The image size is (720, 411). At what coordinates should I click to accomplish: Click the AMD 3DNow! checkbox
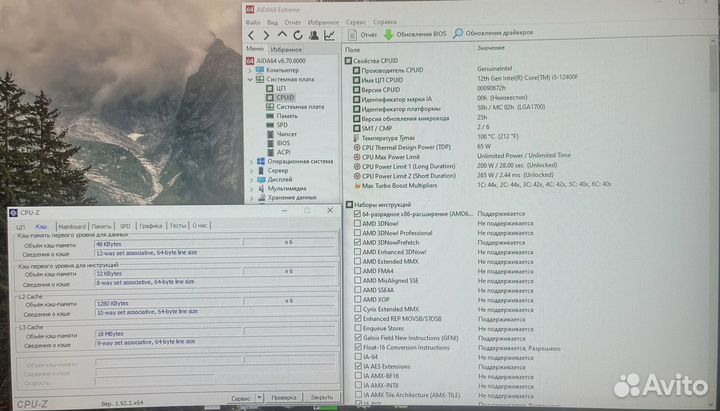[x=357, y=223]
